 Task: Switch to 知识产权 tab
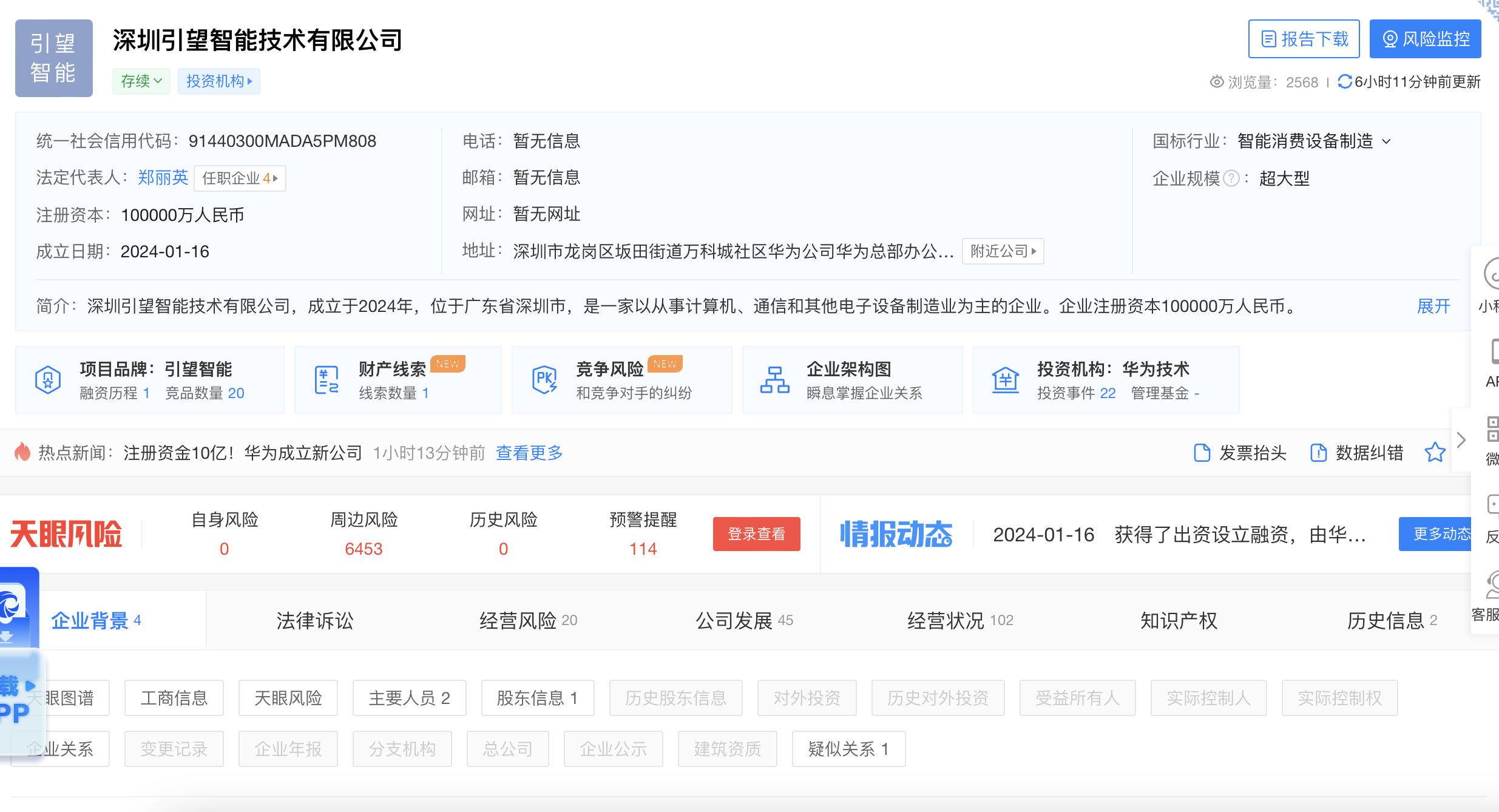click(1179, 620)
